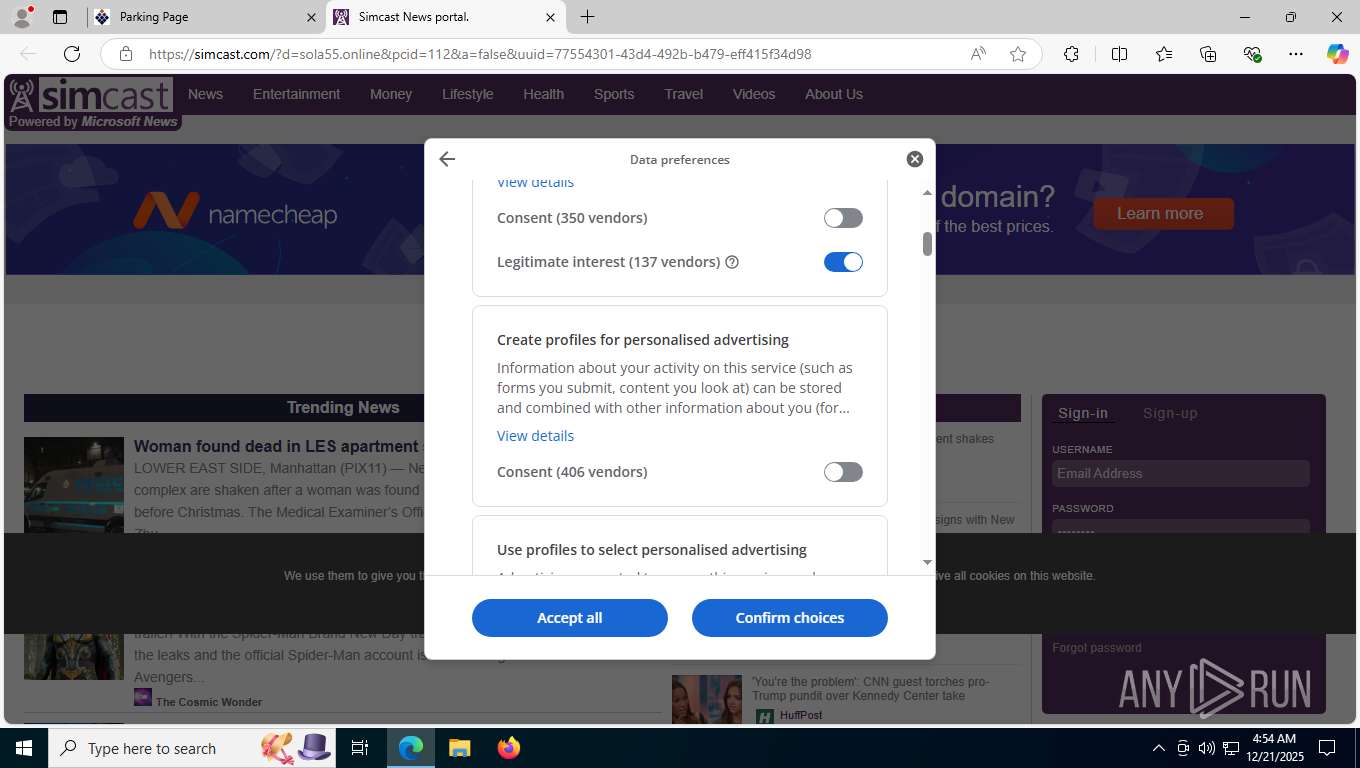
Task: Refresh the page
Action: [x=72, y=54]
